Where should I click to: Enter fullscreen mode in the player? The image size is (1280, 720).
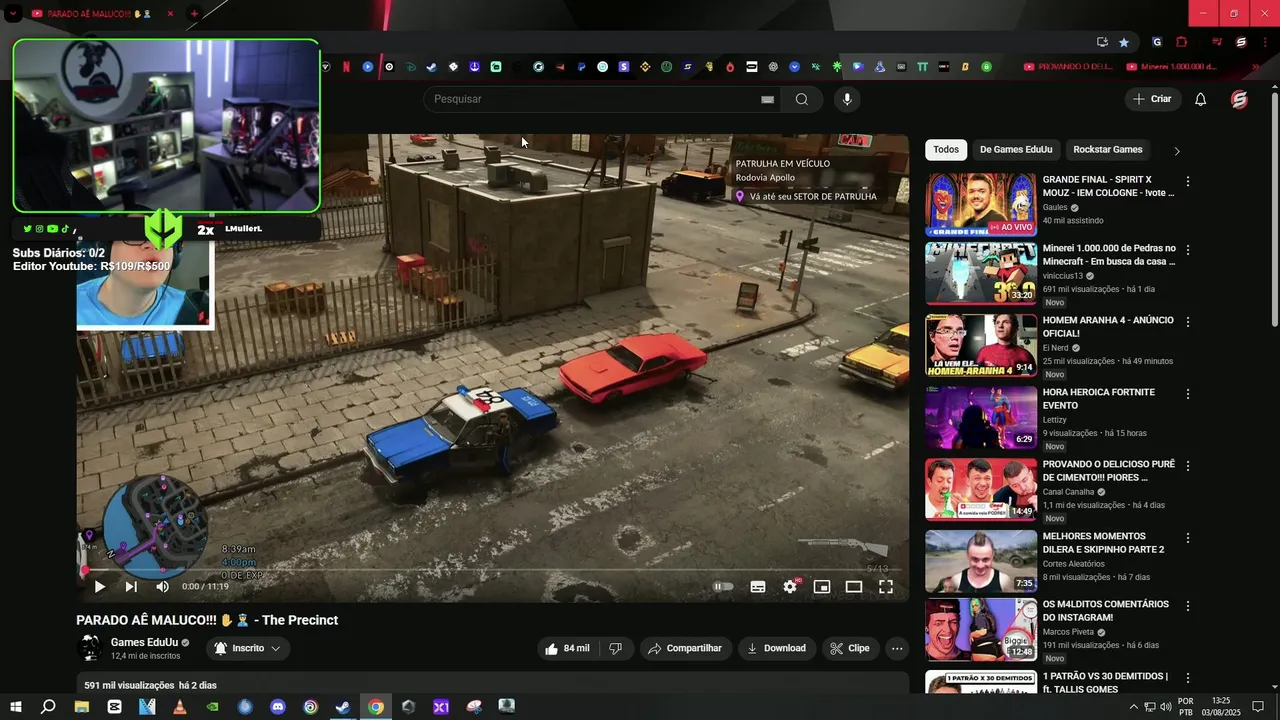(x=886, y=587)
